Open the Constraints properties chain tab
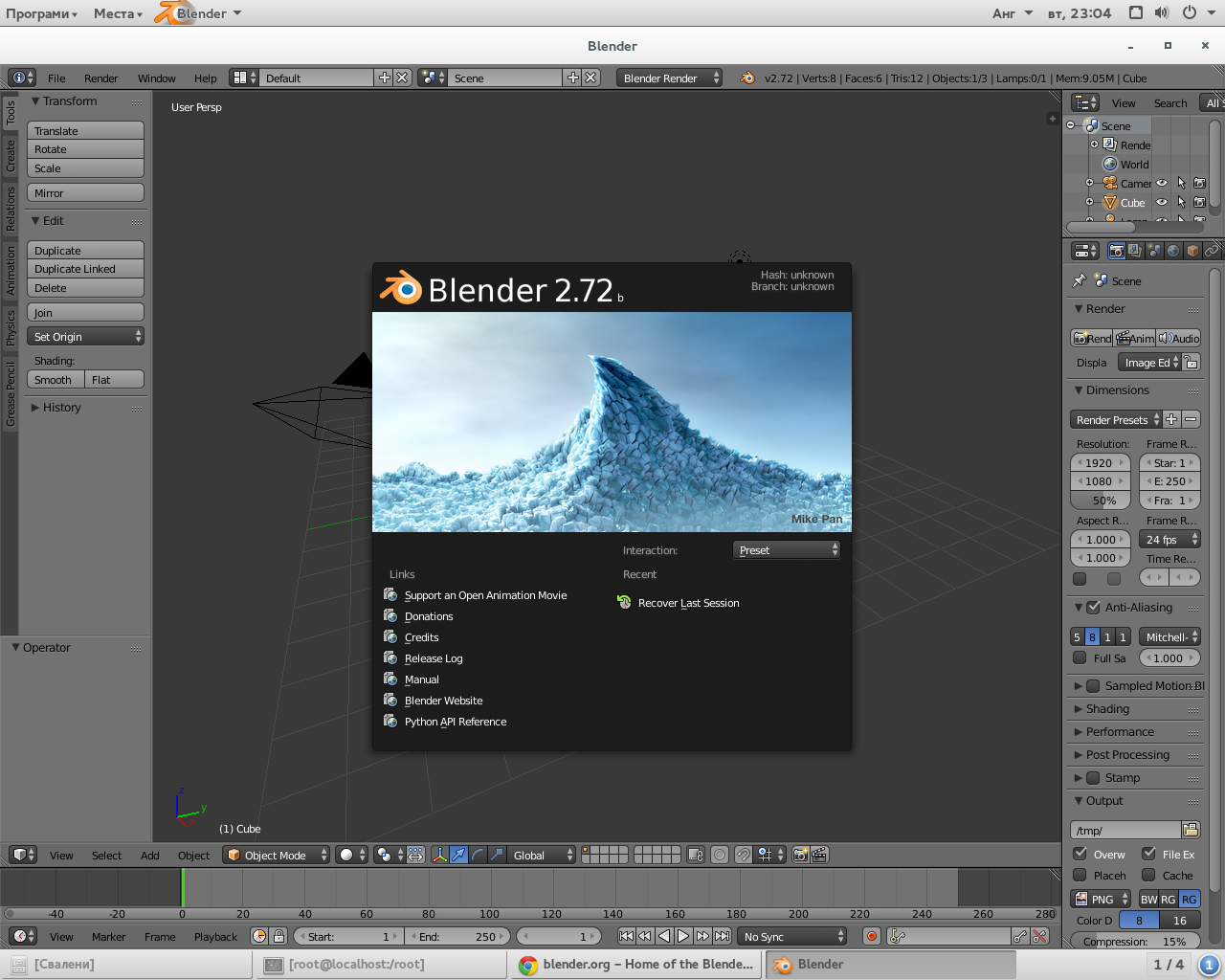The height and width of the screenshot is (980, 1225). (x=1212, y=251)
